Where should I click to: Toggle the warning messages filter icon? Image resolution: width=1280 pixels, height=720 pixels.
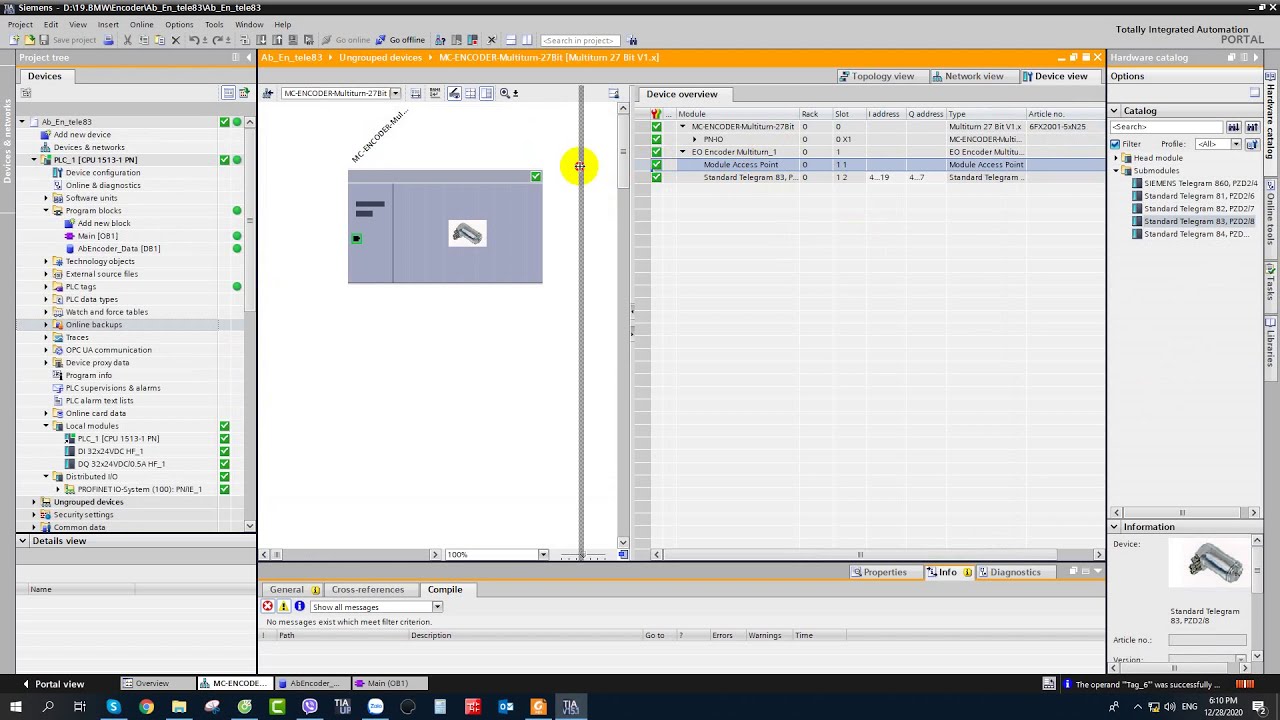point(284,607)
